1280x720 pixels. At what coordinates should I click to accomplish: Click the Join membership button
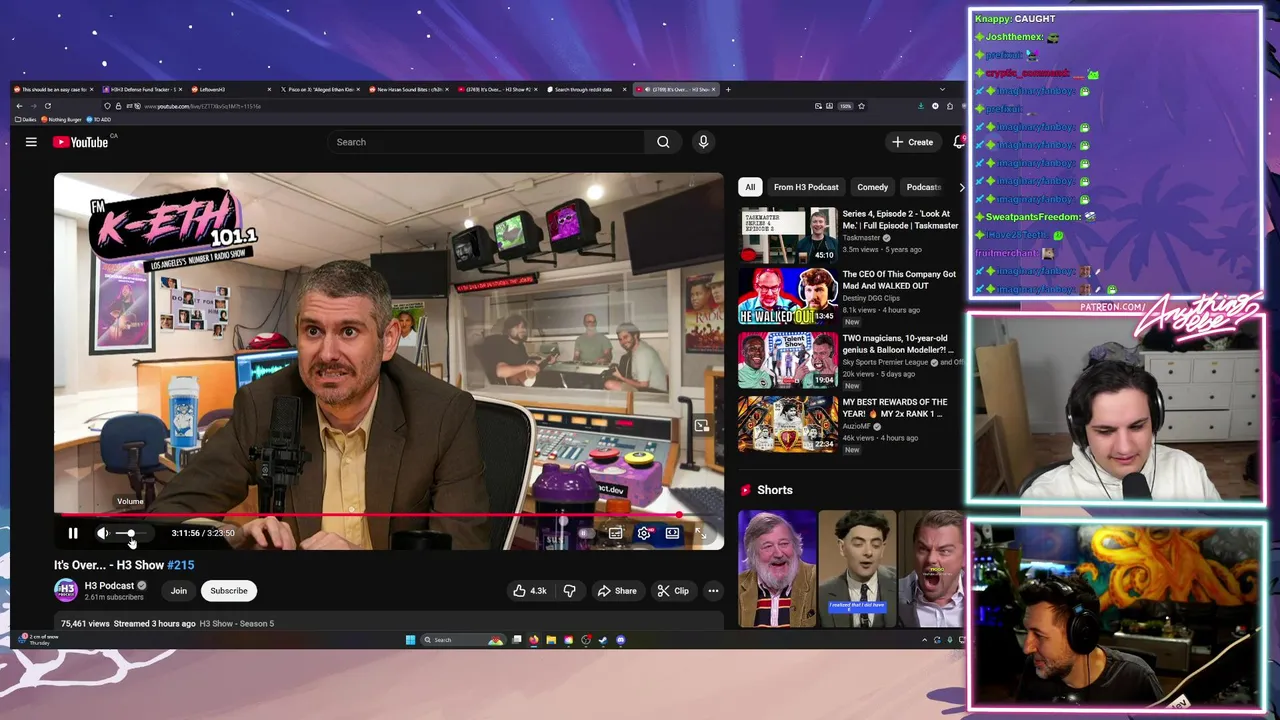click(x=179, y=591)
